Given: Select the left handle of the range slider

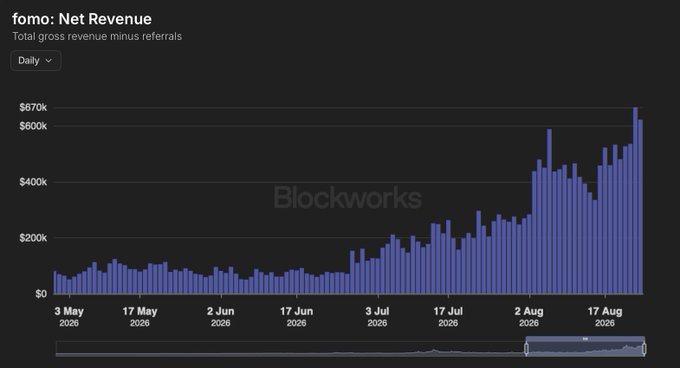Looking at the screenshot, I should (x=526, y=349).
